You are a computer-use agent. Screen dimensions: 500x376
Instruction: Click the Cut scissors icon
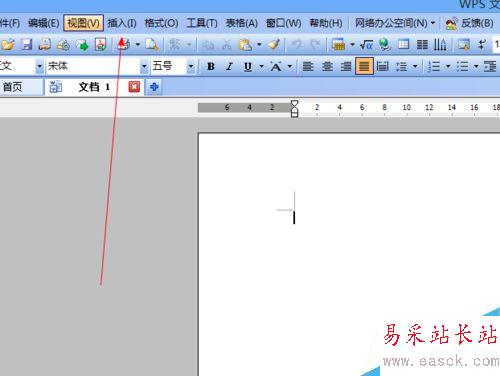coord(227,44)
